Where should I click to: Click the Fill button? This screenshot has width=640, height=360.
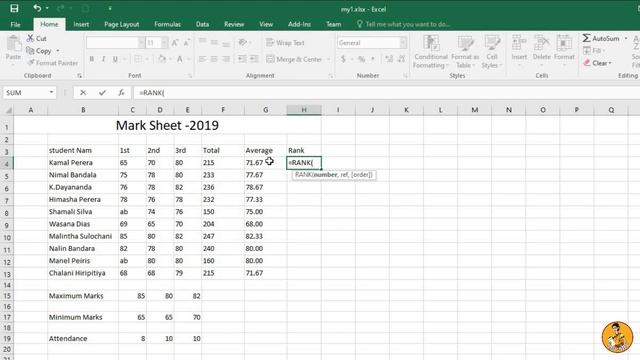pos(594,51)
